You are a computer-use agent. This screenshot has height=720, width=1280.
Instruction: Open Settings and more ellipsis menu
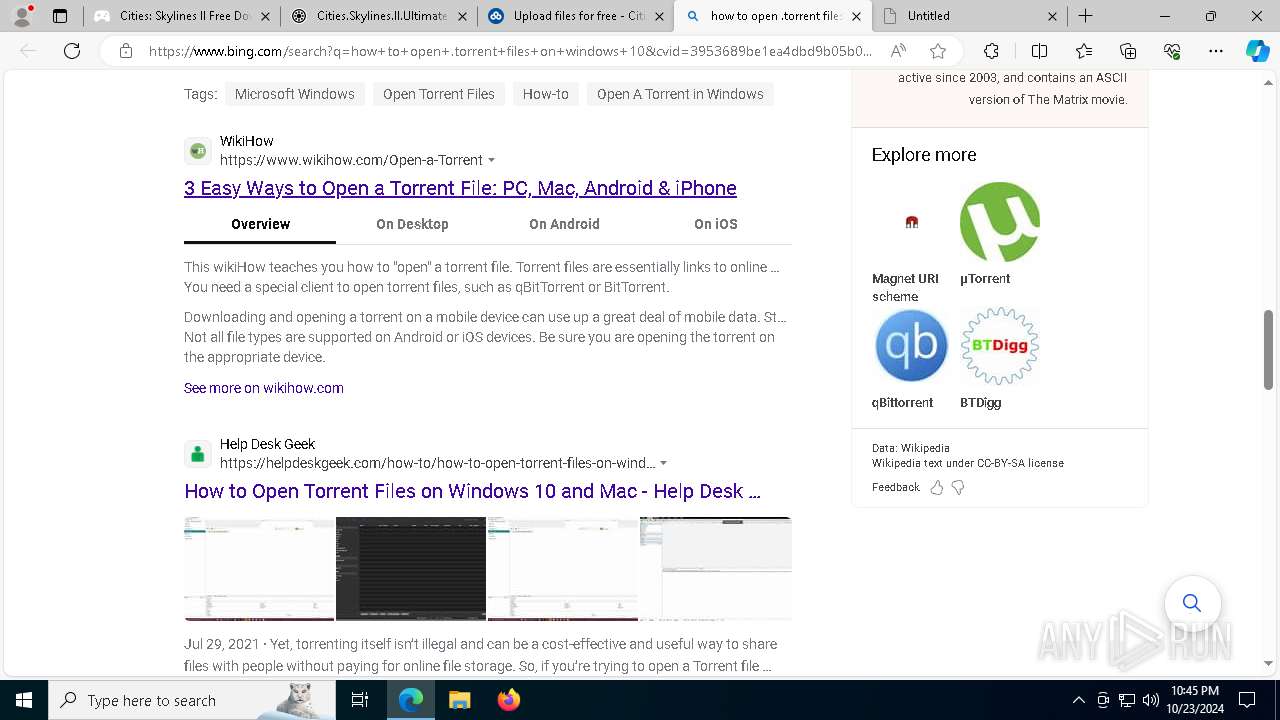click(1215, 51)
